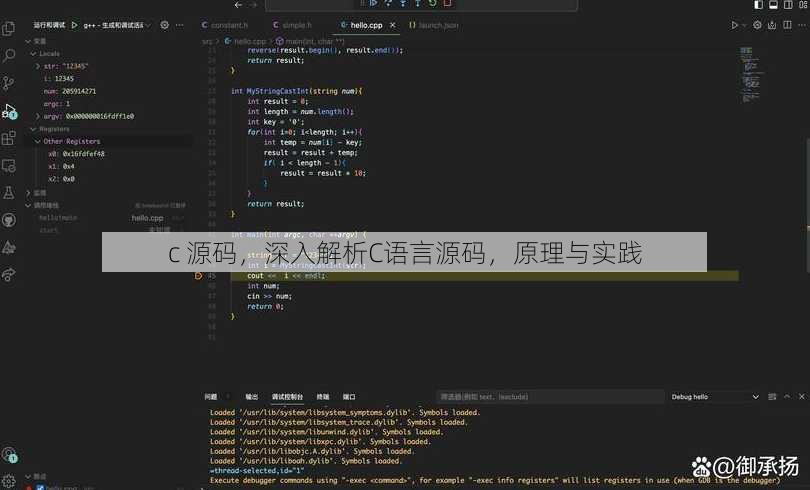Switch to simple.h tab
The width and height of the screenshot is (810, 490).
pyautogui.click(x=292, y=25)
